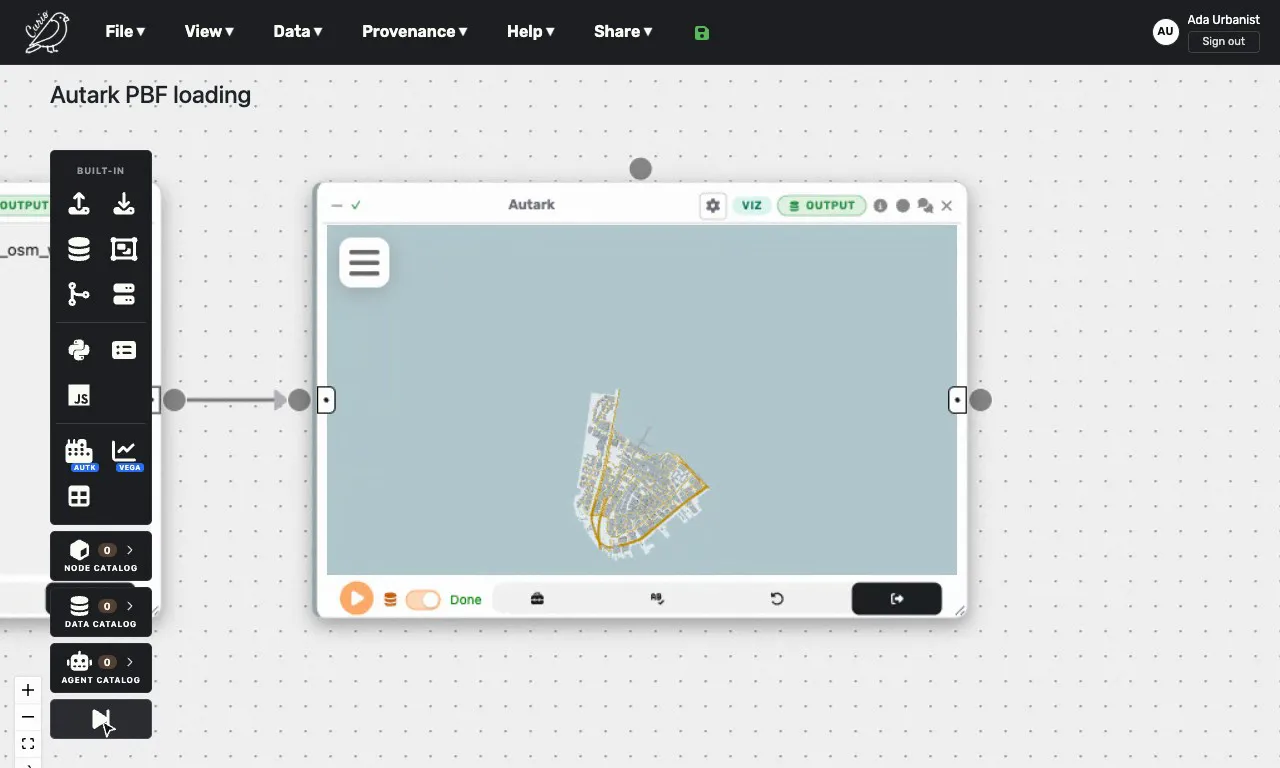The width and height of the screenshot is (1280, 768).
Task: Toggle the VIZ badge on Autark node
Action: [x=752, y=205]
